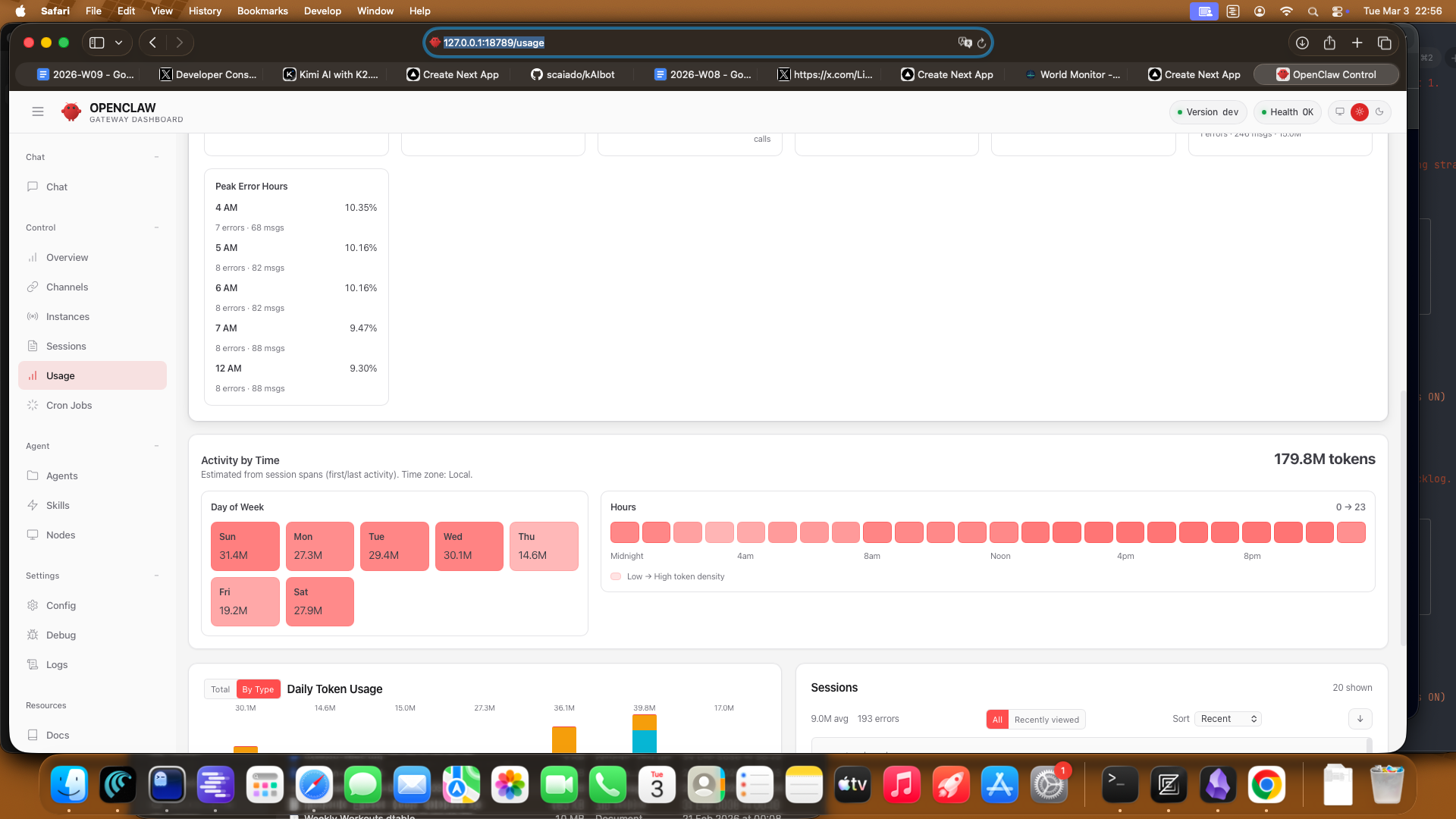Switch to dark theme moon icon
The height and width of the screenshot is (819, 1456).
click(1379, 111)
